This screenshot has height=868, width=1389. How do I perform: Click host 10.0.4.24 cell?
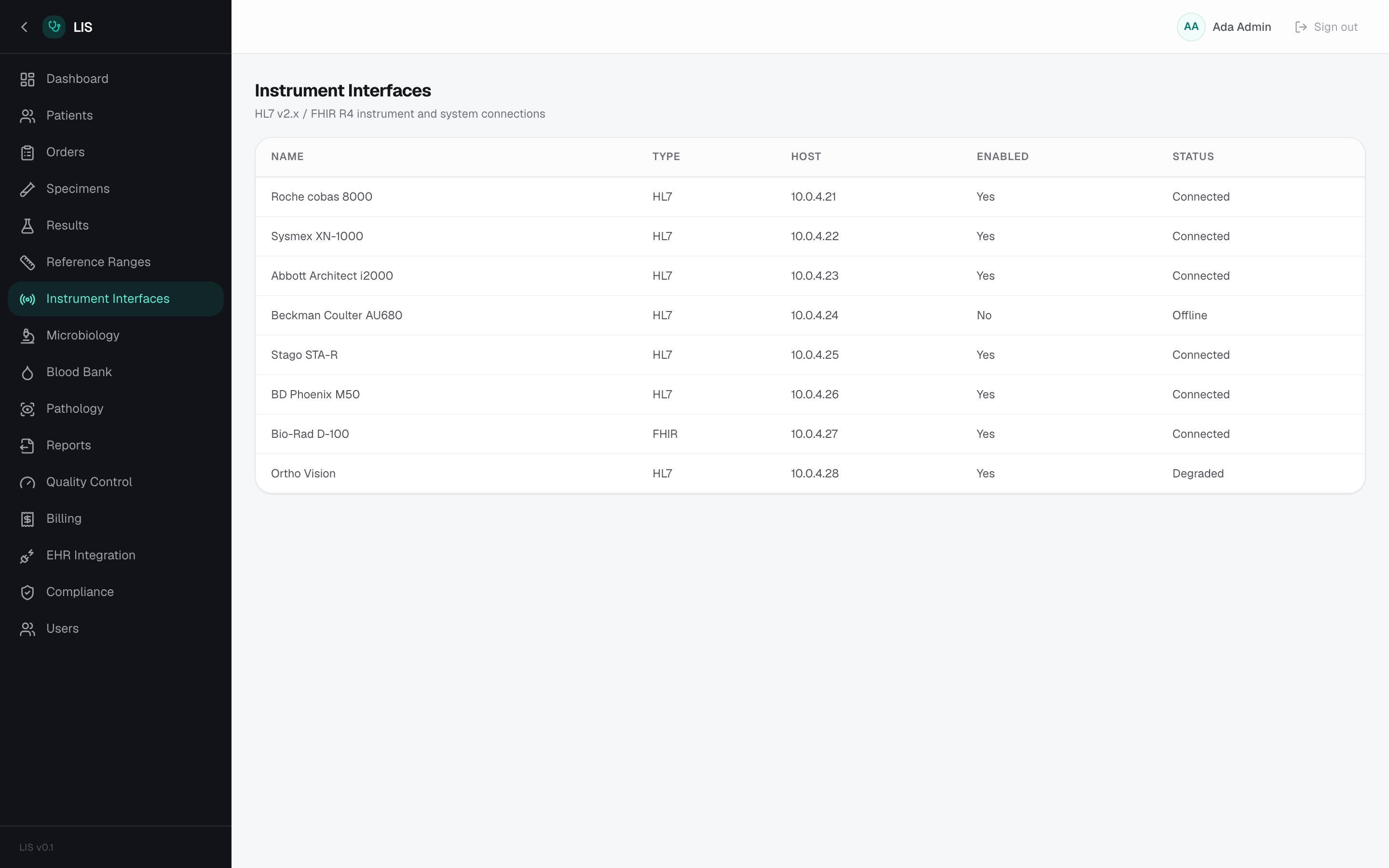(815, 316)
